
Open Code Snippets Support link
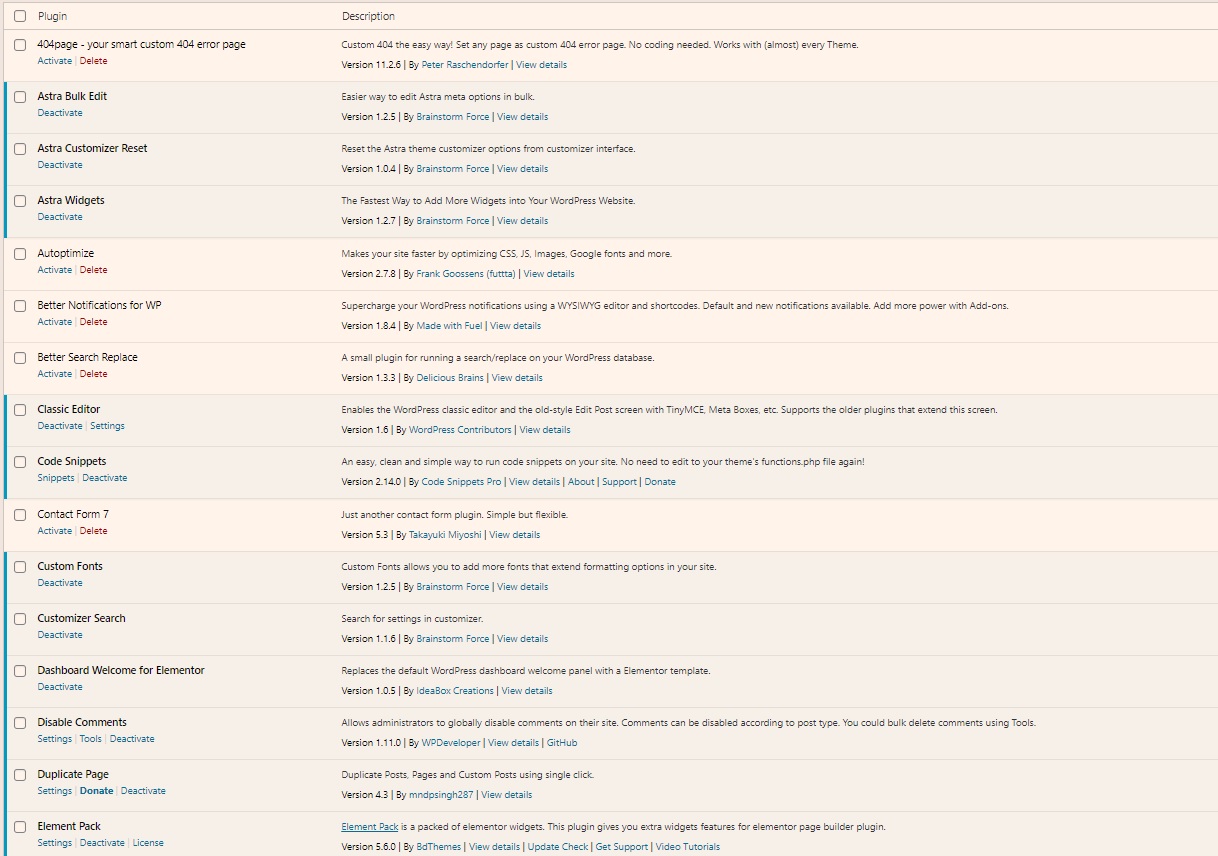(619, 482)
